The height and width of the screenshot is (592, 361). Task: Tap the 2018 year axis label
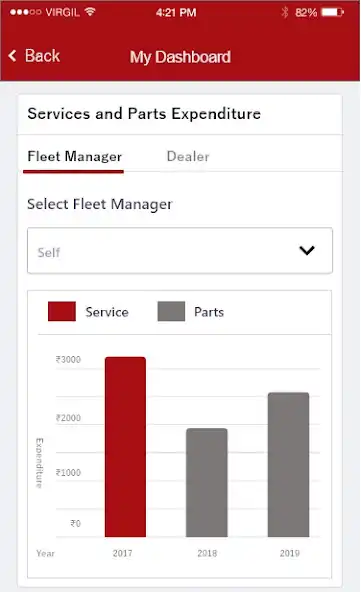pos(207,553)
